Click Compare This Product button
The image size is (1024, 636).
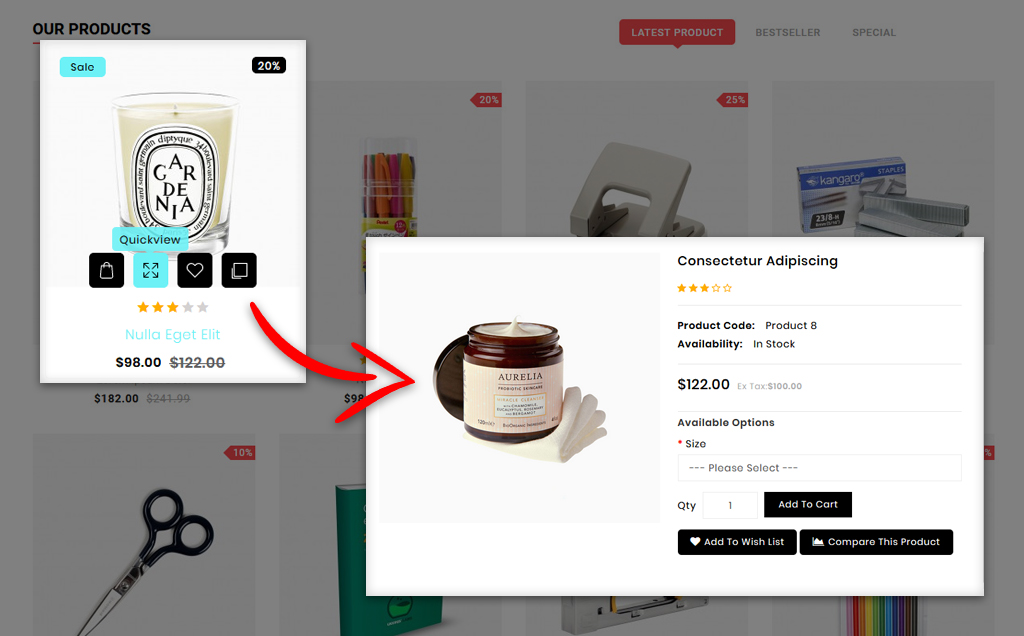pos(876,542)
